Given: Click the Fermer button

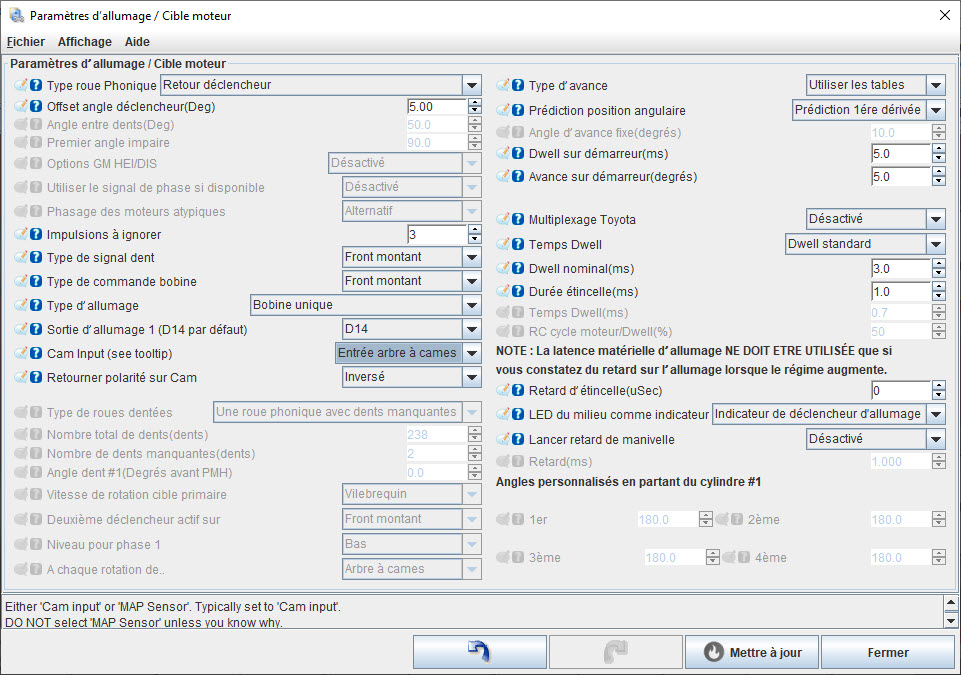Looking at the screenshot, I should (887, 652).
